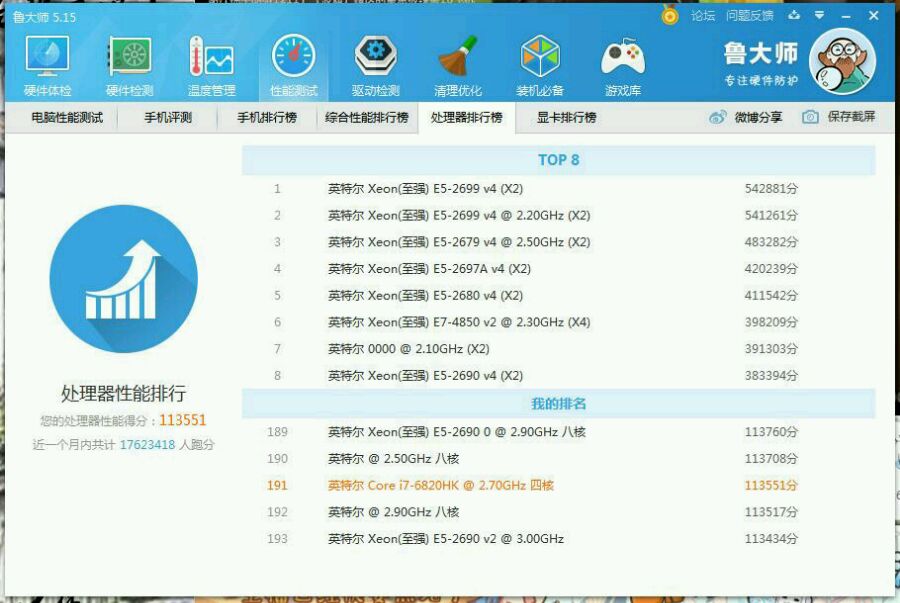Select row Xeon E5-2697A v4 (X2)
This screenshot has width=900, height=603.
(x=558, y=269)
